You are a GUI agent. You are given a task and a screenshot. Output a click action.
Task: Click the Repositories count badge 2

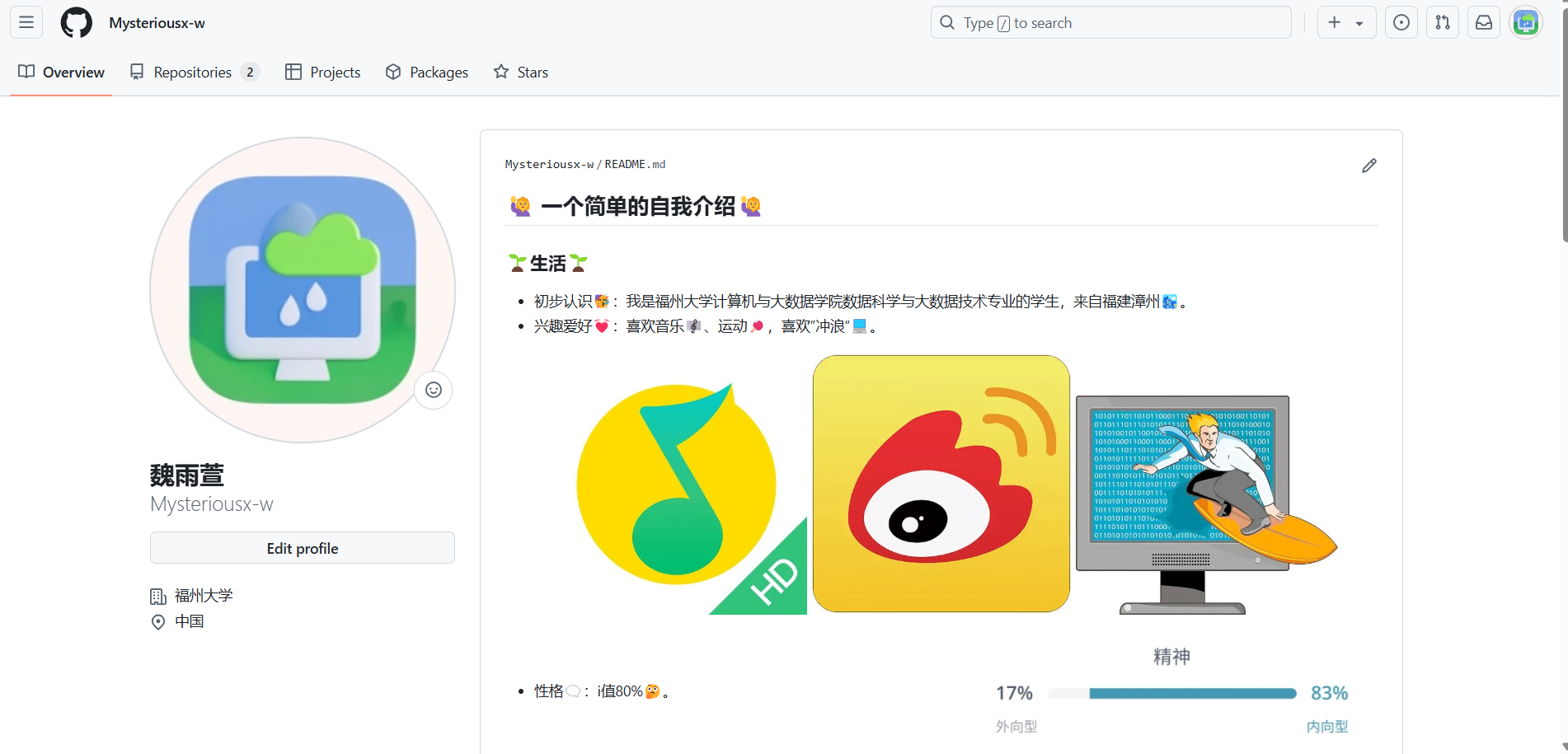pos(250,73)
